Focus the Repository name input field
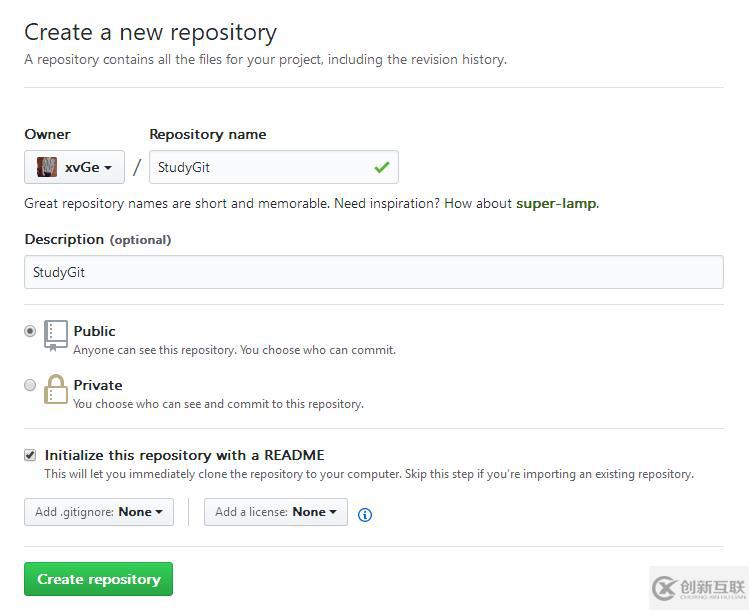Viewport: 749px width, 610px height. click(260, 167)
